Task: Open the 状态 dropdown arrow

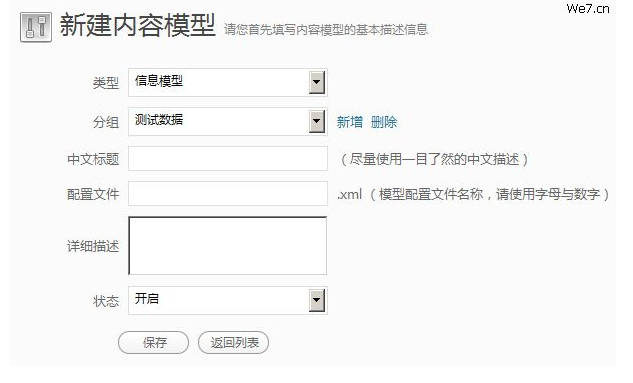Action: (x=317, y=300)
